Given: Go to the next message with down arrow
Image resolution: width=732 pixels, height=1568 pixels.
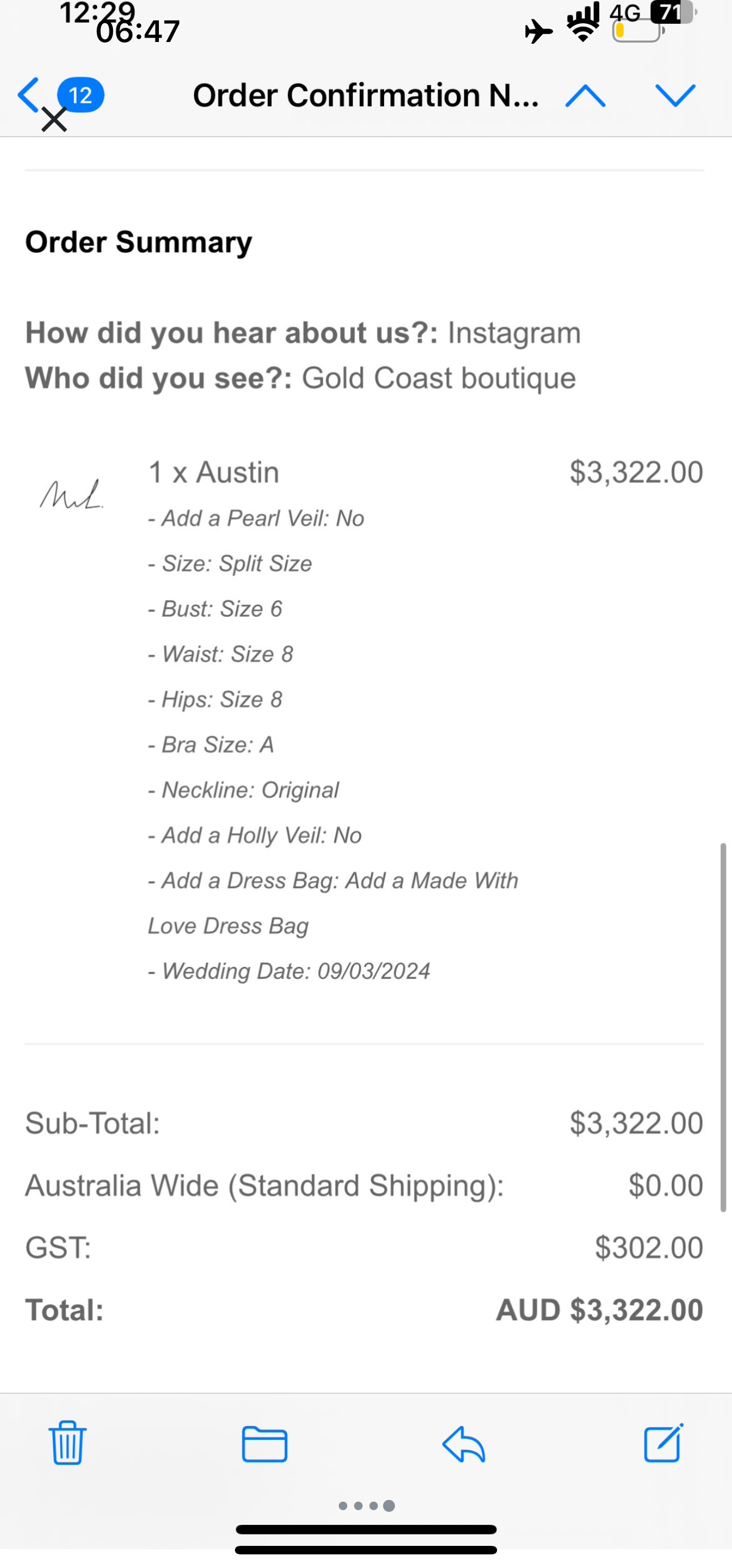Looking at the screenshot, I should coord(675,95).
